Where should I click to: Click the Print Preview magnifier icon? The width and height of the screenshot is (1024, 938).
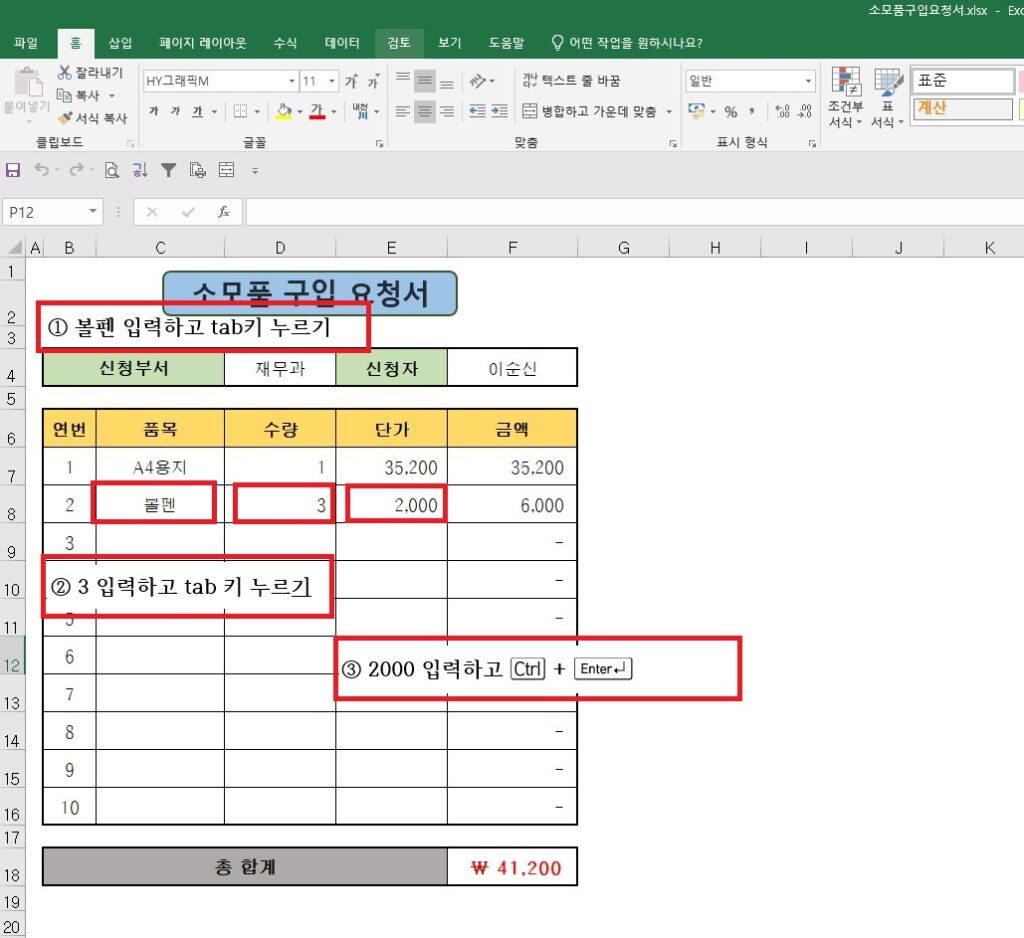[x=112, y=170]
